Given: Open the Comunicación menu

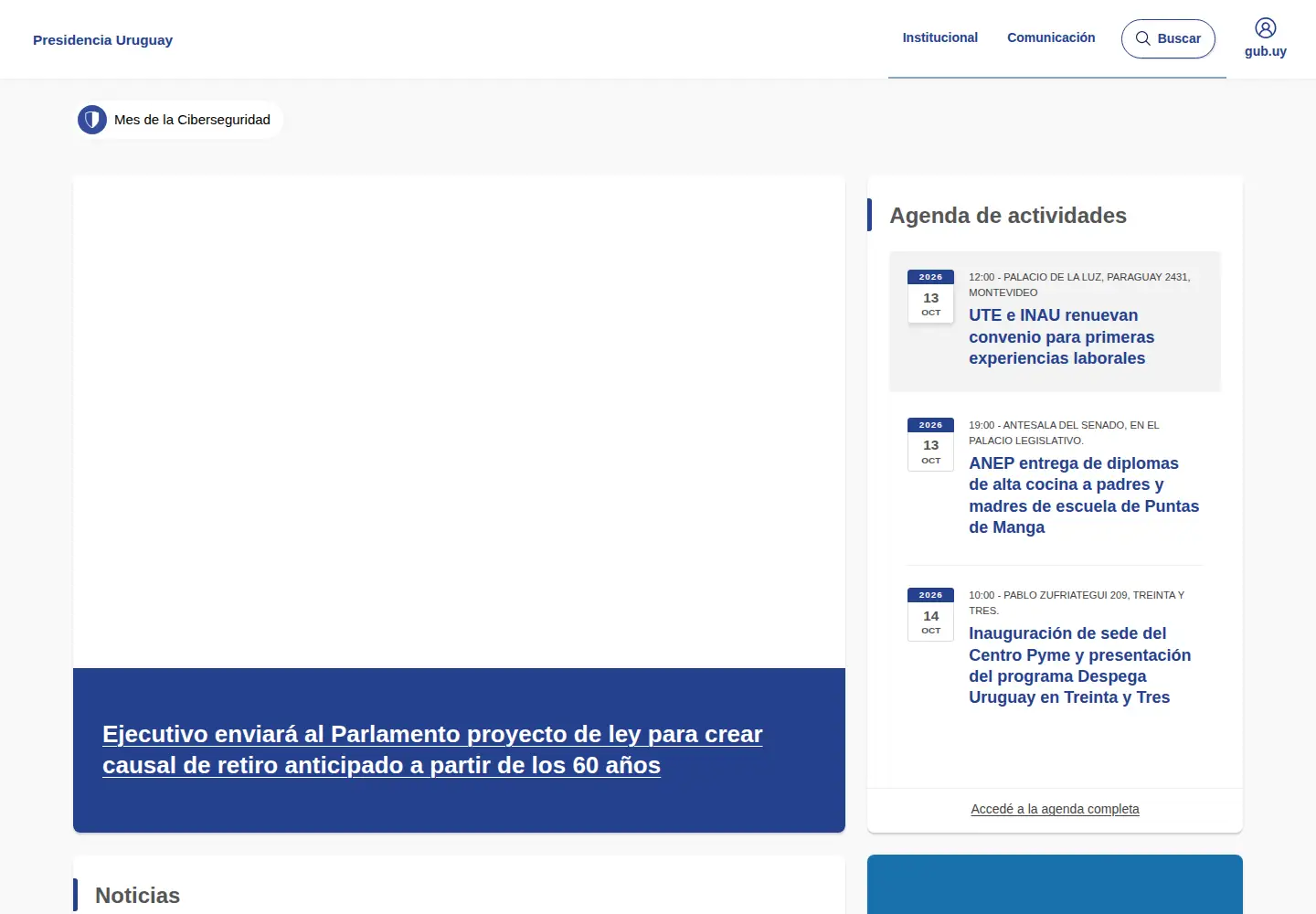Looking at the screenshot, I should (x=1051, y=37).
